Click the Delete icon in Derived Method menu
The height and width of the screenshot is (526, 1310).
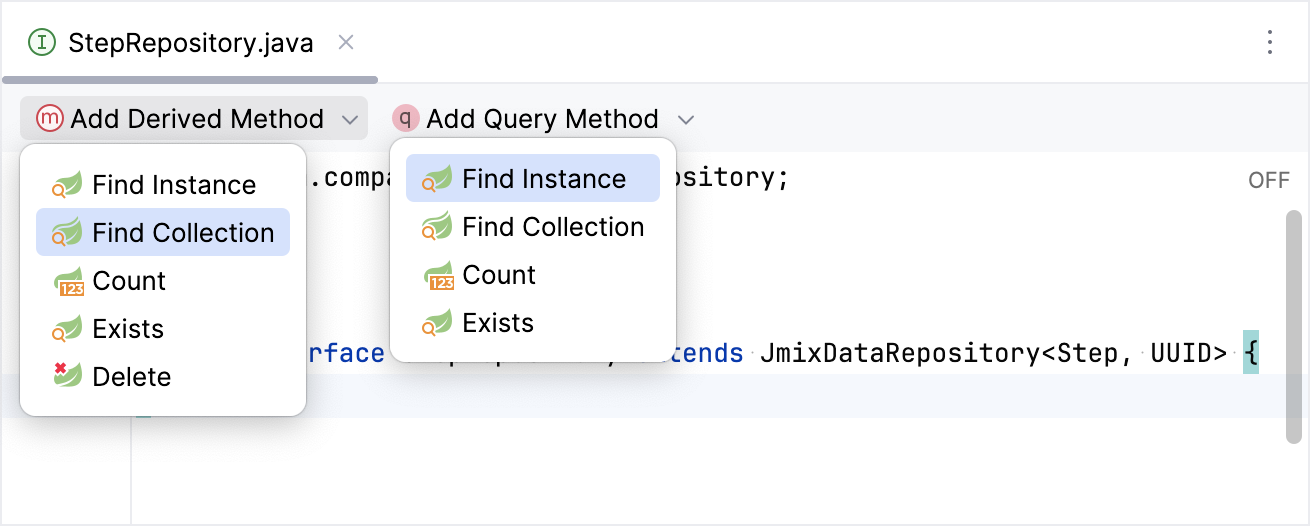click(67, 377)
